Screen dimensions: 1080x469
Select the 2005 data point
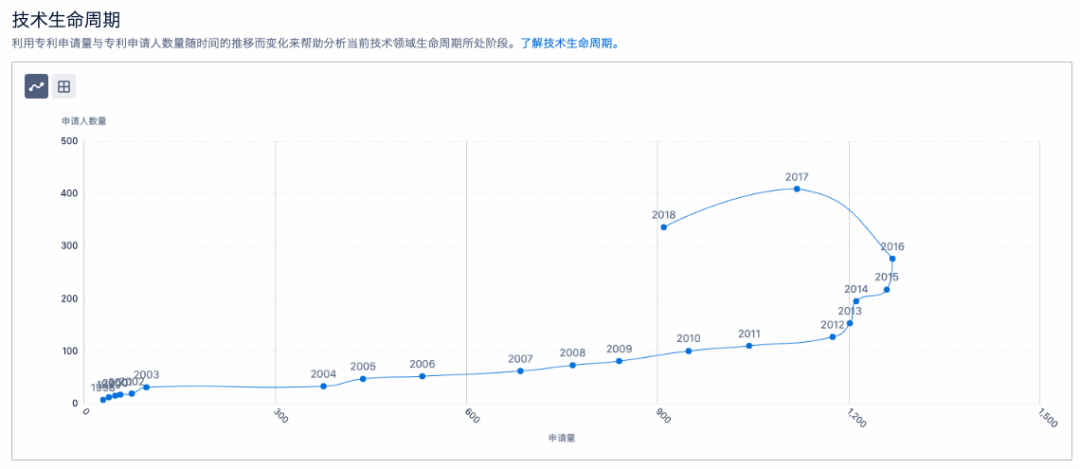363,378
